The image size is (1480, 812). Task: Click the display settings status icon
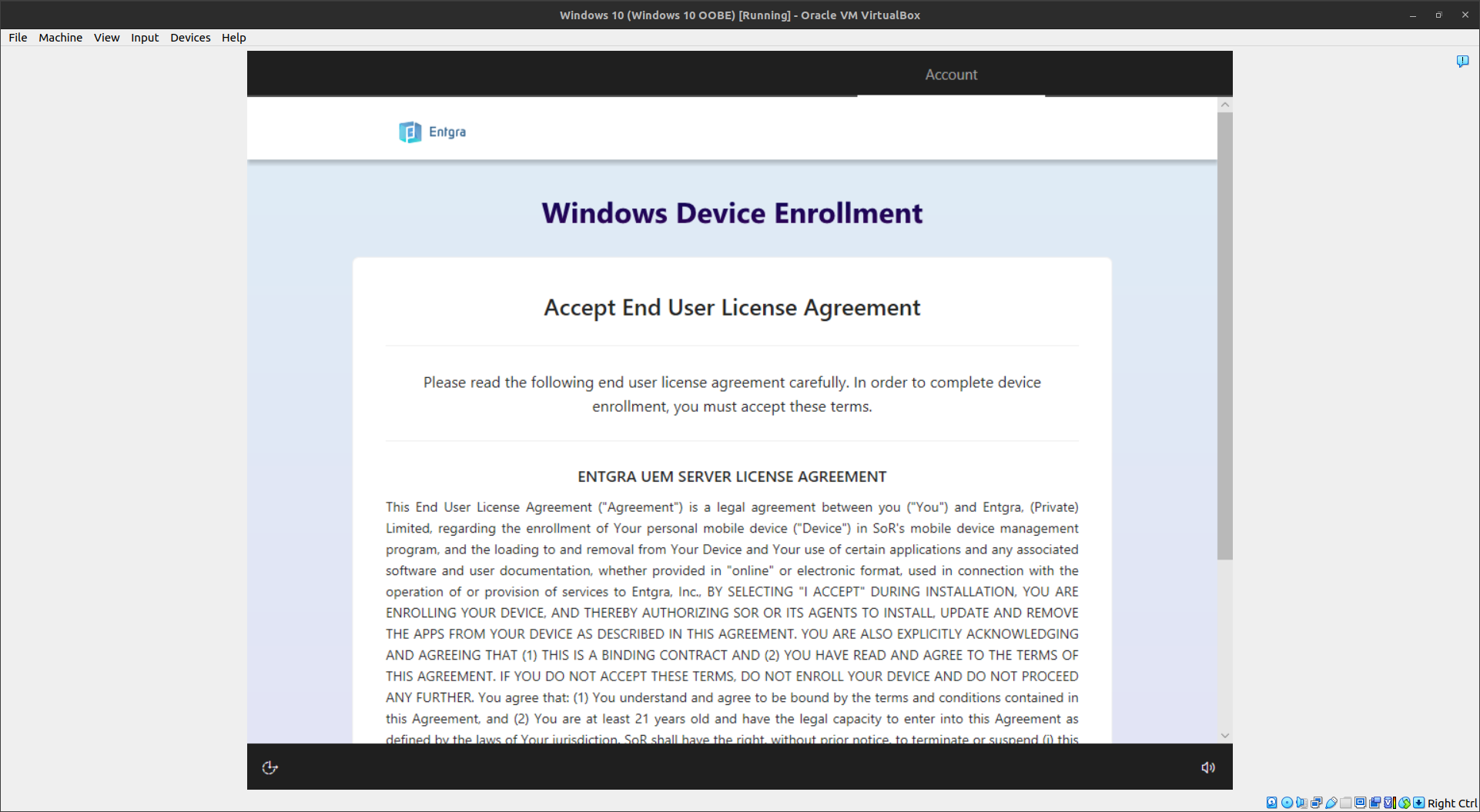tap(1361, 803)
